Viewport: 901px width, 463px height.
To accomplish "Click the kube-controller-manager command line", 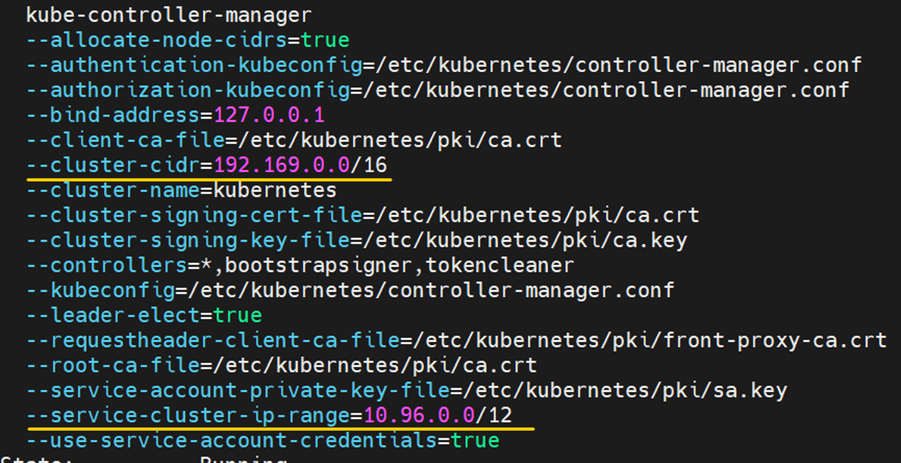I will click(x=169, y=14).
